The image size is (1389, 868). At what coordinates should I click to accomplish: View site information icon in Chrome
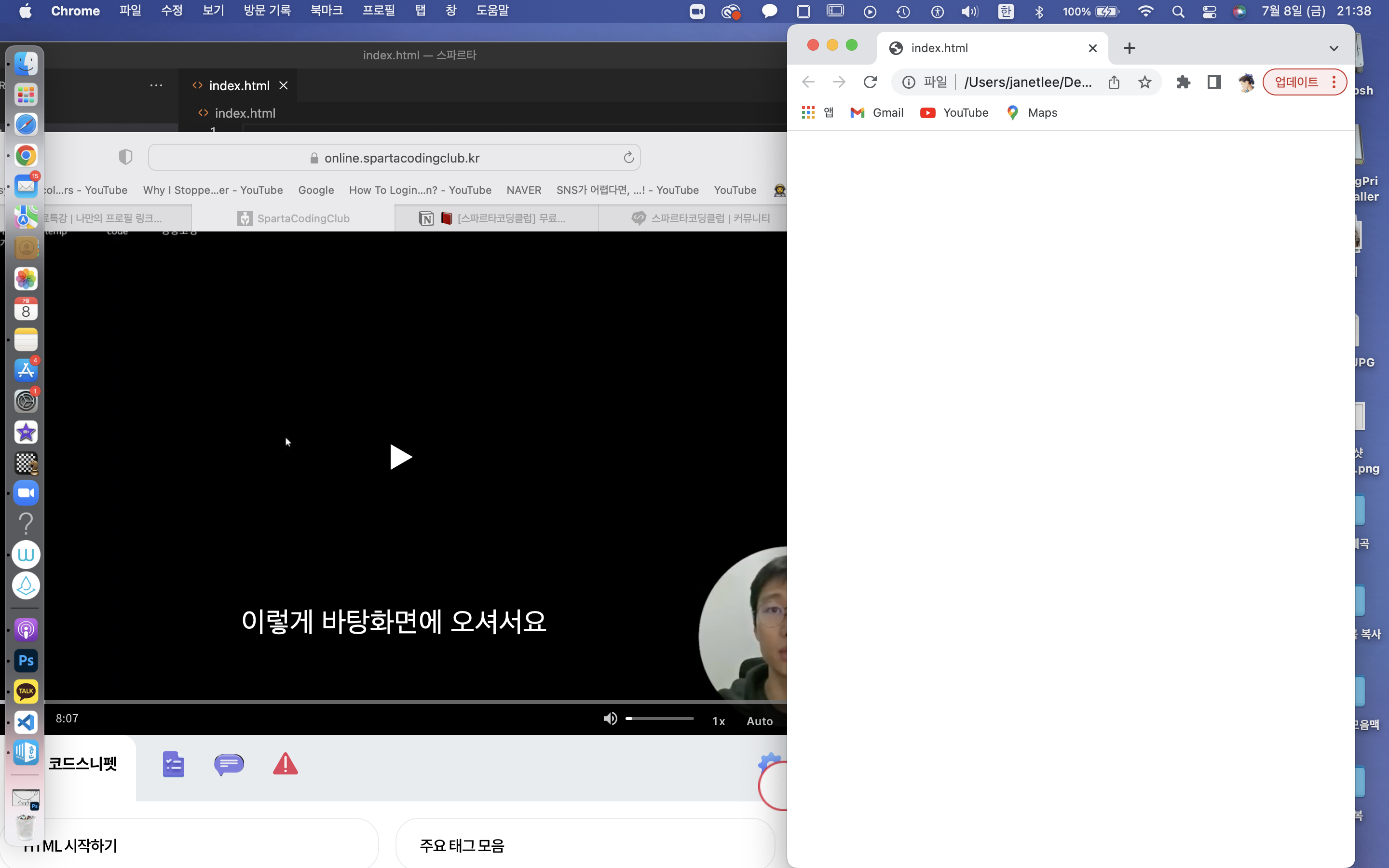909,82
